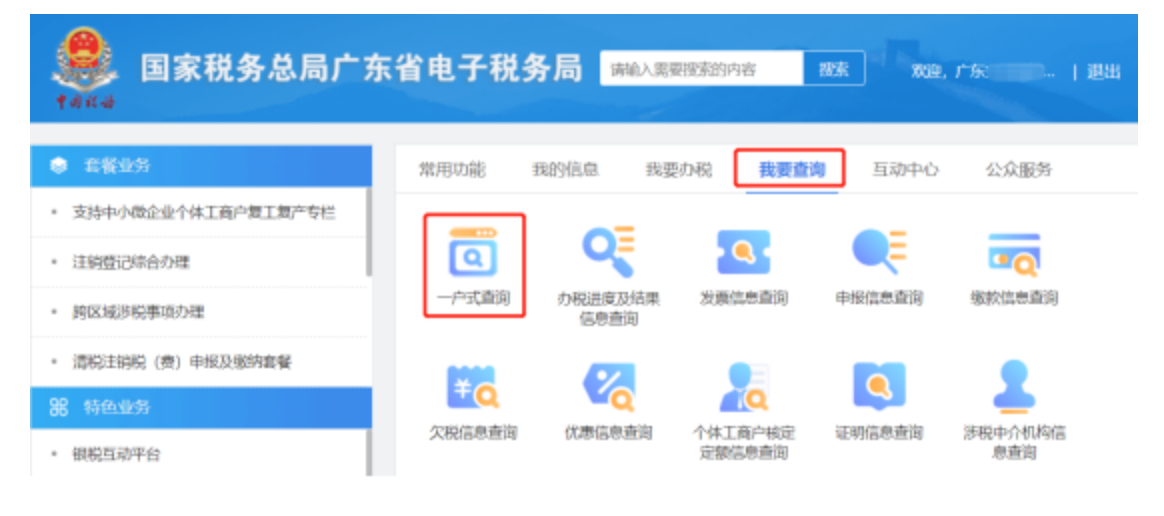Click the 特色业务 section grid icon
The width and height of the screenshot is (1164, 516).
click(59, 407)
